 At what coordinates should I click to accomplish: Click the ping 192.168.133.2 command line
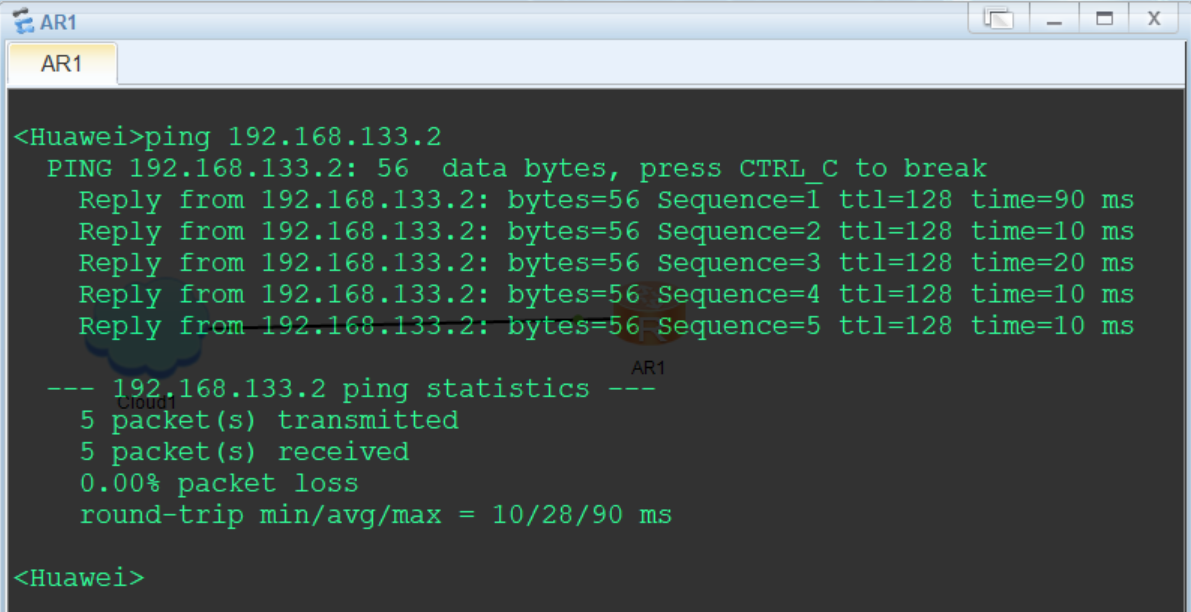pyautogui.click(x=227, y=137)
